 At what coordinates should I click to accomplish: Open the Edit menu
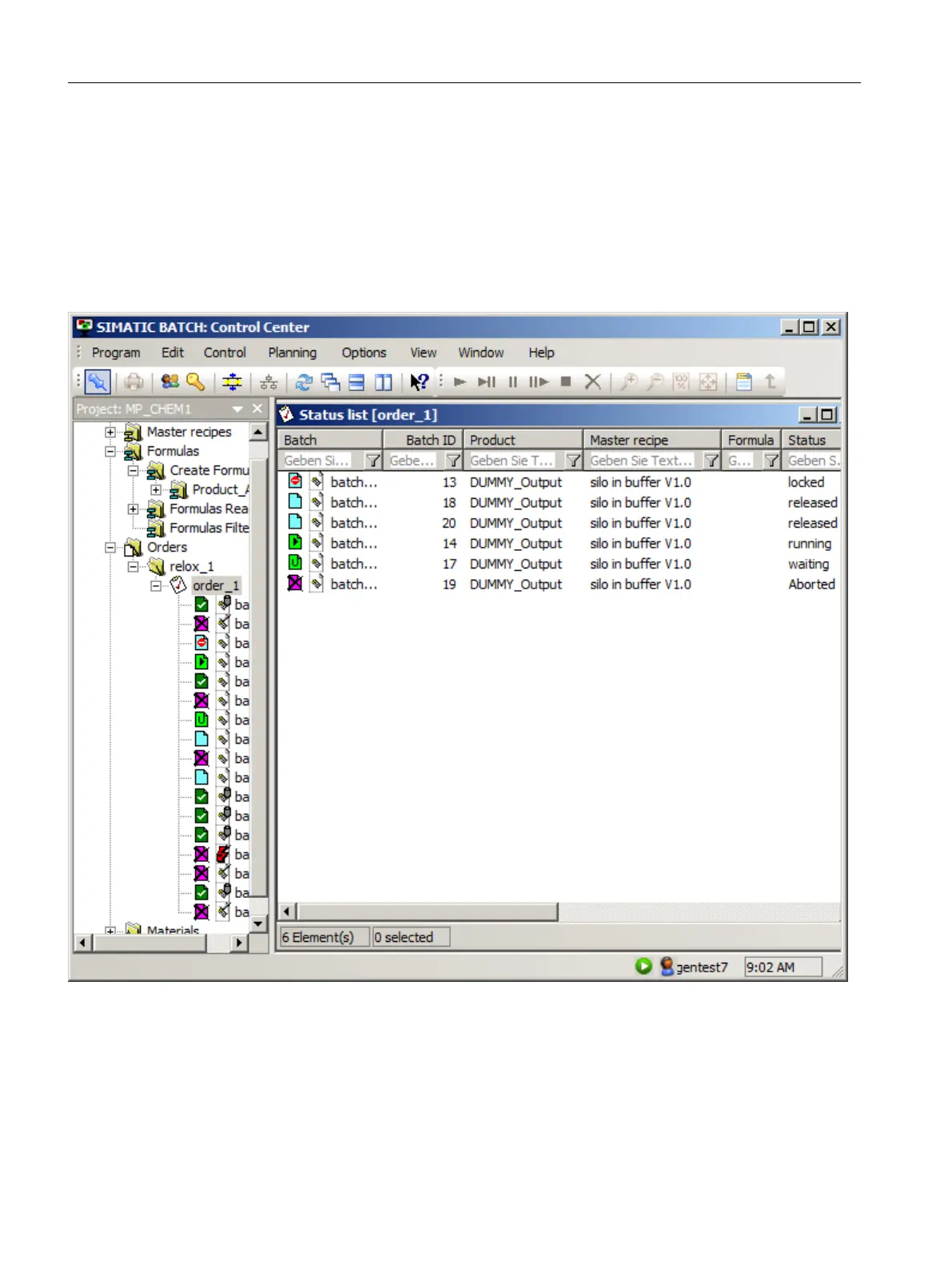(x=173, y=353)
